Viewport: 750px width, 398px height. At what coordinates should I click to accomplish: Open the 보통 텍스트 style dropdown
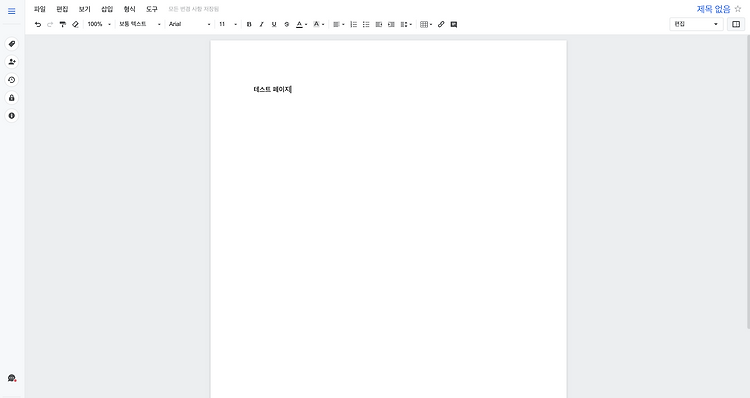click(140, 24)
